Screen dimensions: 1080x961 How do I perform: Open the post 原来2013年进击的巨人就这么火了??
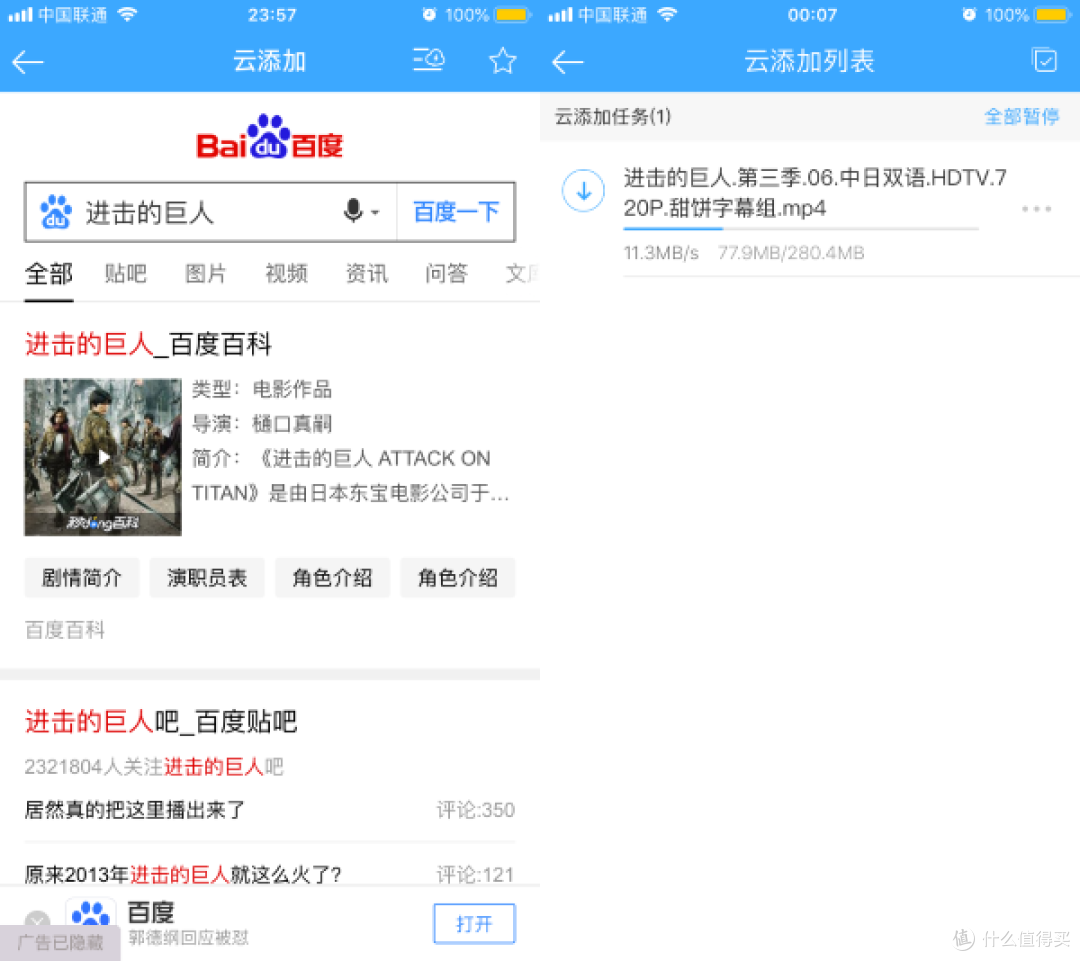[183, 875]
